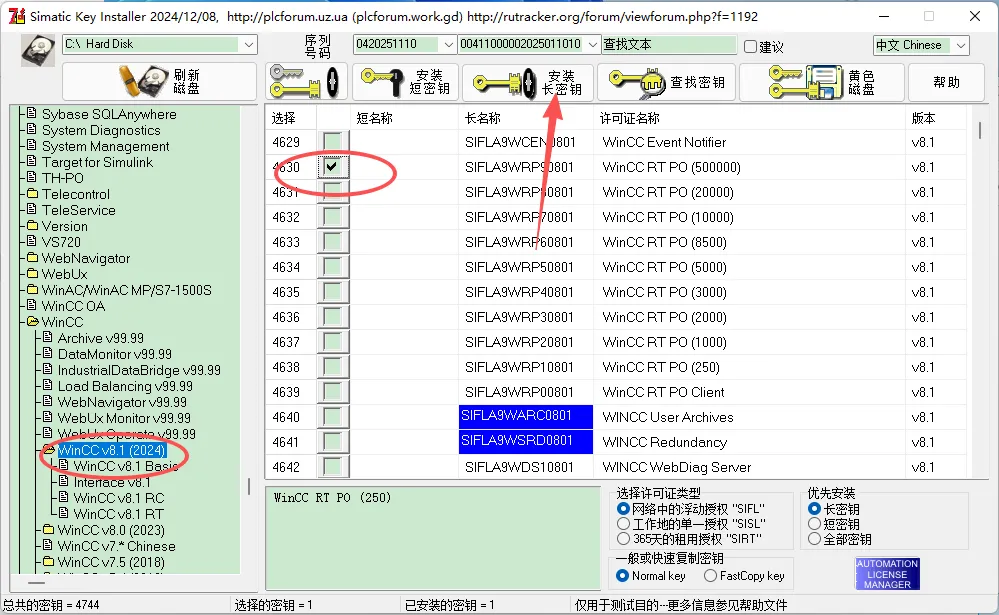999x615 pixels.
Task: Select Target for Simulink tree item
Action: tap(97, 162)
